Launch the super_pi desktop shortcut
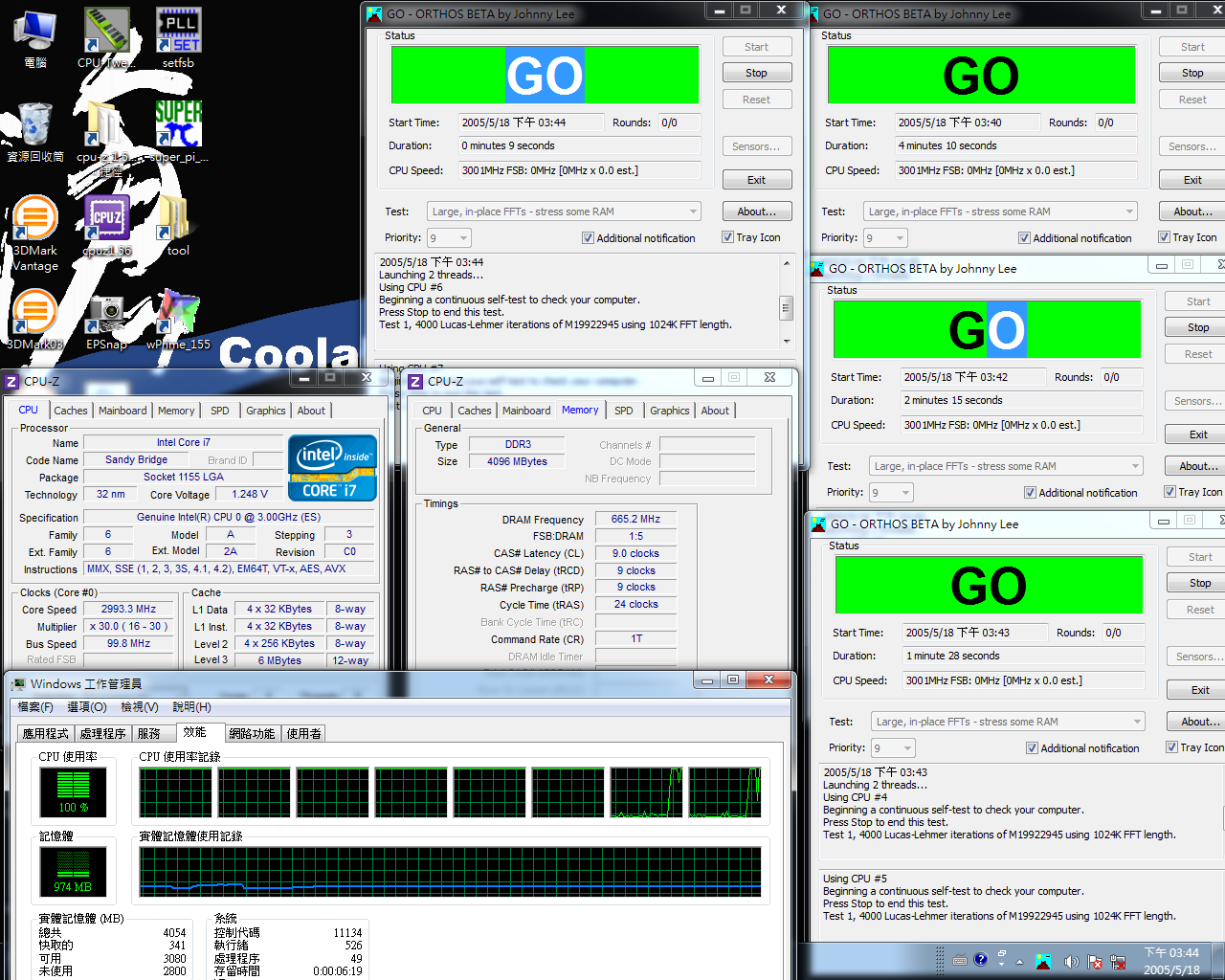Viewport: 1225px width, 980px height. 178,132
